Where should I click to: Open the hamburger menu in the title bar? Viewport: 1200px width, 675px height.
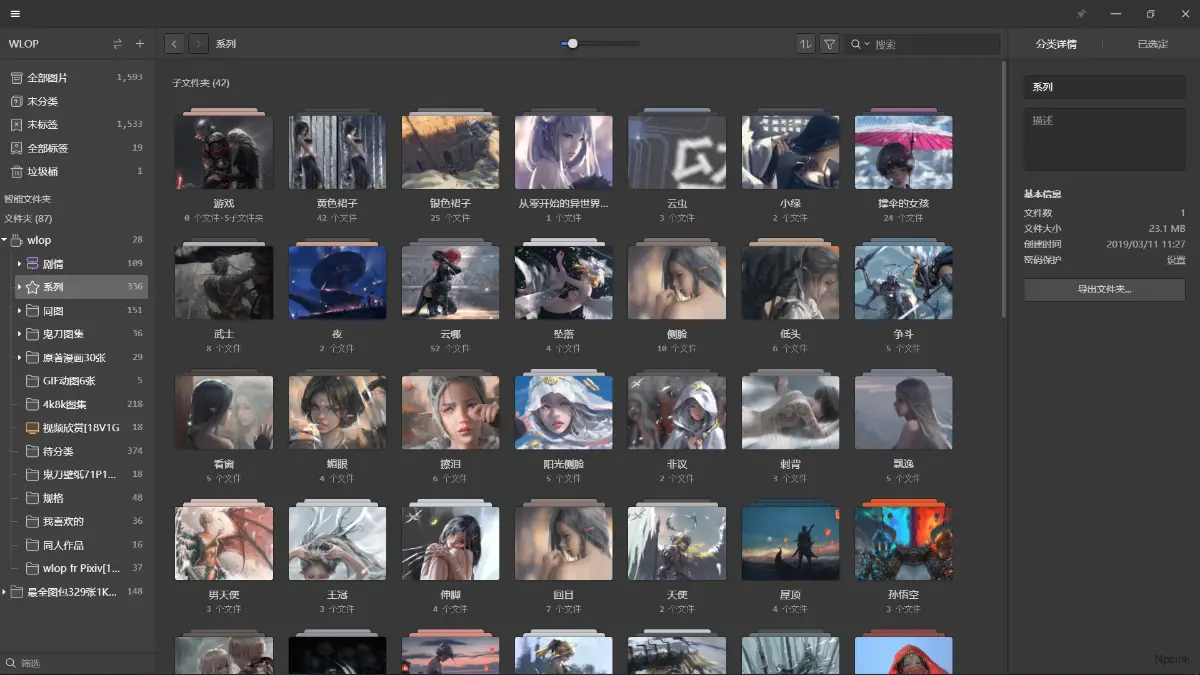tap(15, 14)
